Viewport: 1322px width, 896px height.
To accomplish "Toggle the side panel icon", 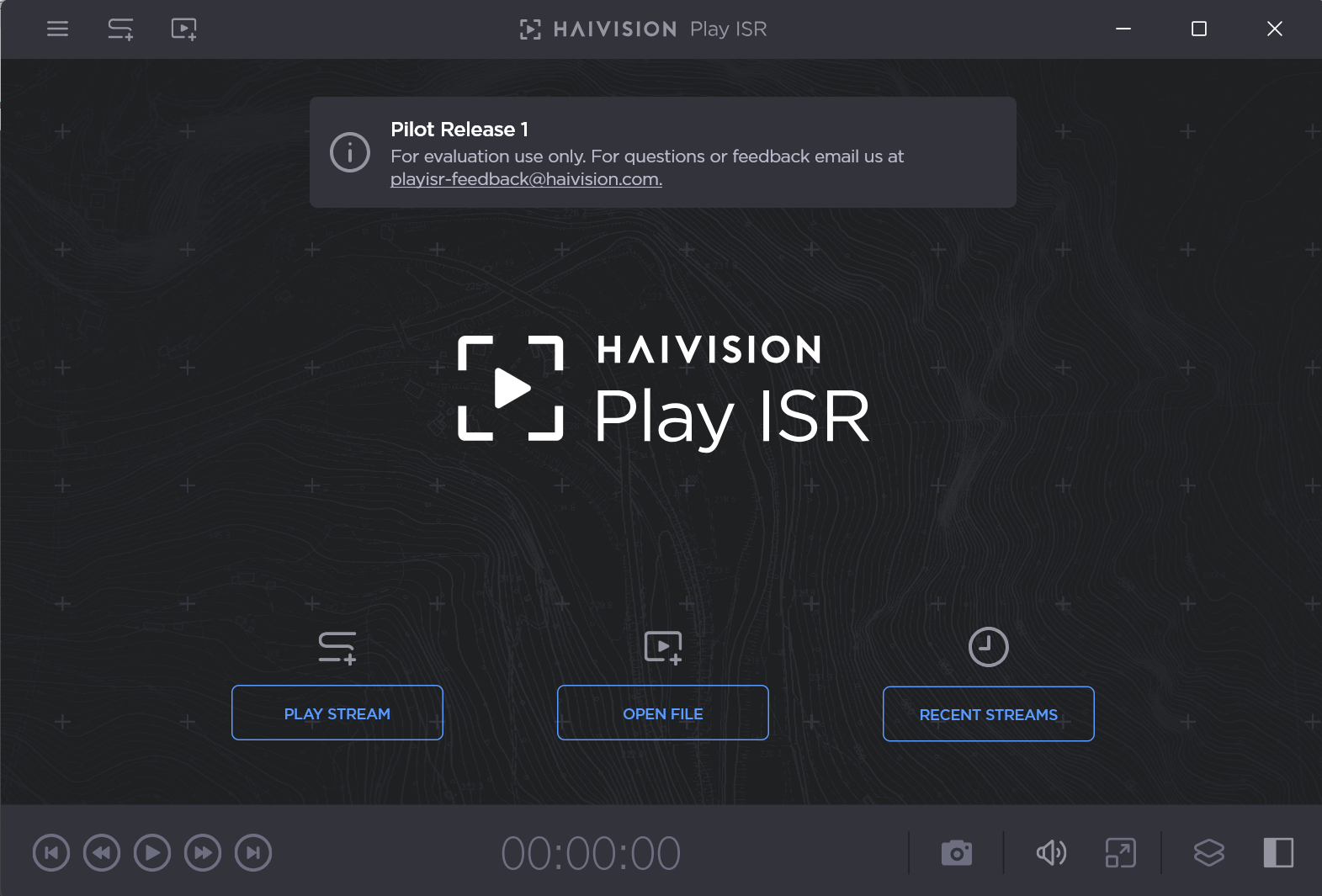I will (x=1278, y=853).
